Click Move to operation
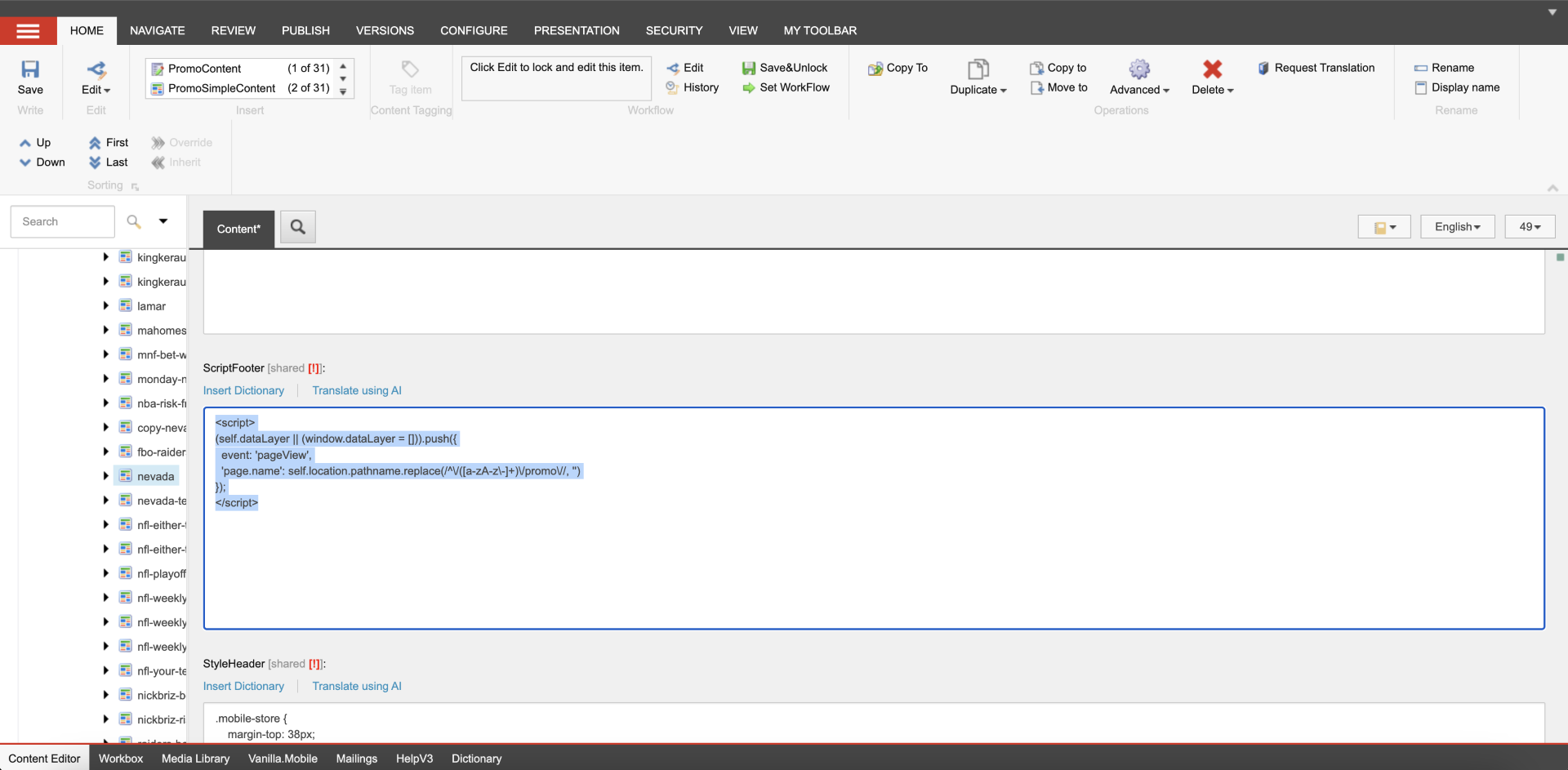Viewport: 1568px width, 770px height. coord(1058,87)
